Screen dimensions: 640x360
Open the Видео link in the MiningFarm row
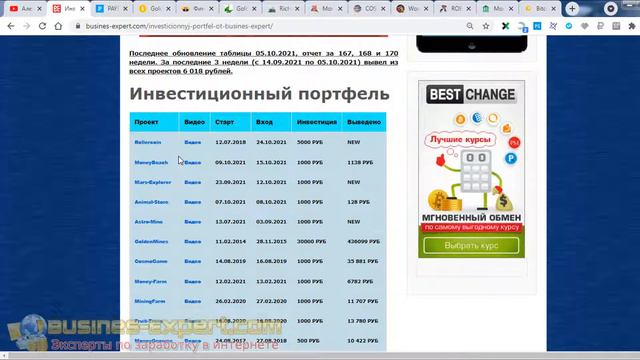tap(193, 301)
